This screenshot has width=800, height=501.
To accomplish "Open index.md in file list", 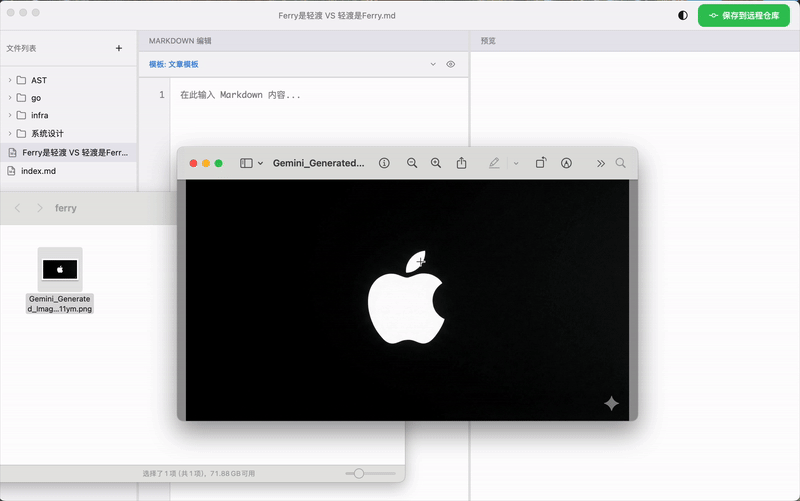I will pyautogui.click(x=68, y=171).
